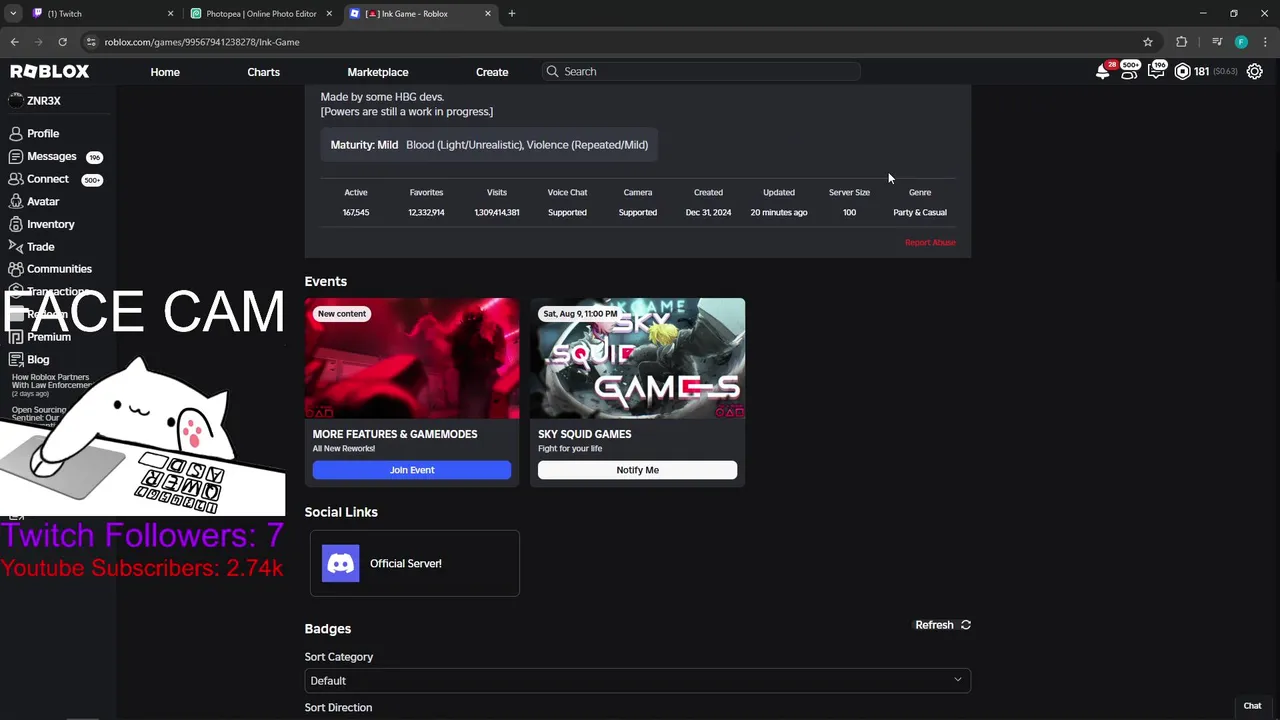
Task: Open the Chrome three-dot menu
Action: [x=1266, y=42]
